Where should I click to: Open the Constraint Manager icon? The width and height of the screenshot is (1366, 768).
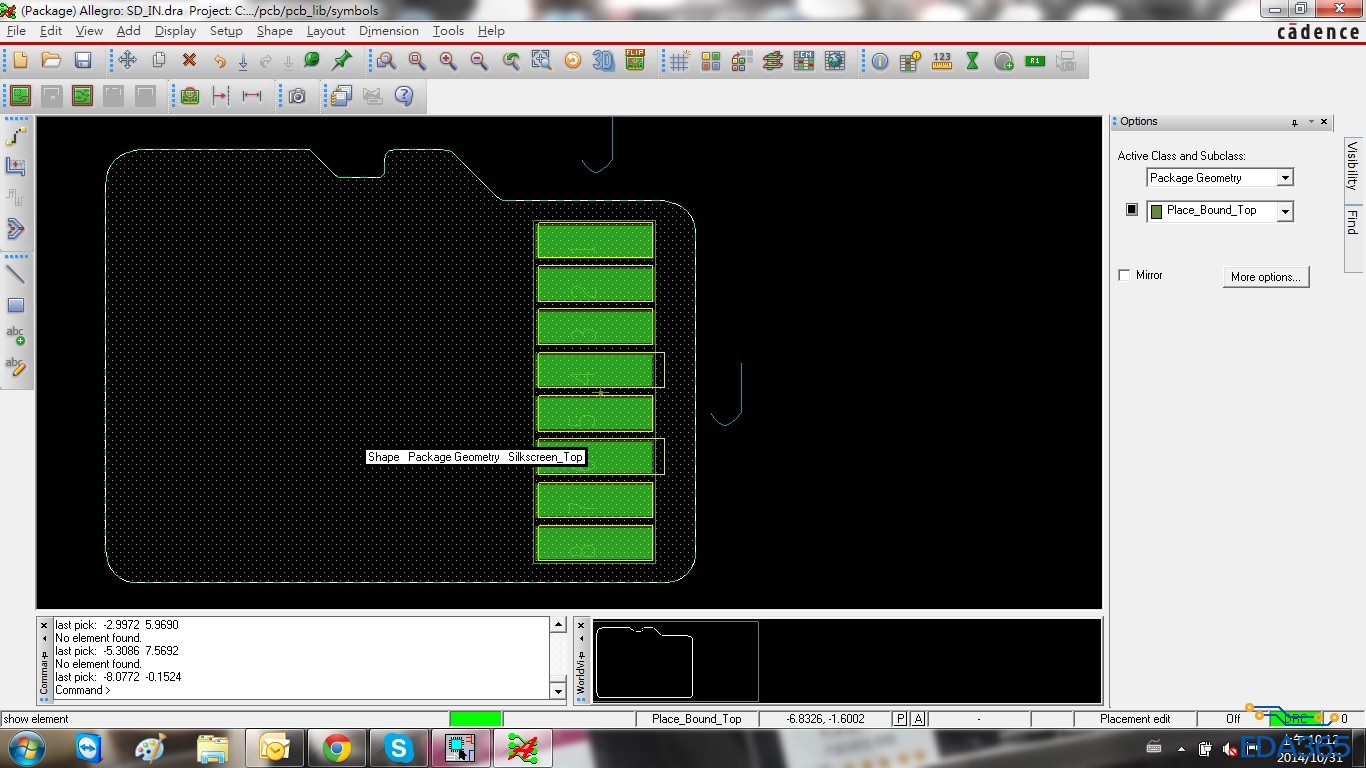(804, 61)
